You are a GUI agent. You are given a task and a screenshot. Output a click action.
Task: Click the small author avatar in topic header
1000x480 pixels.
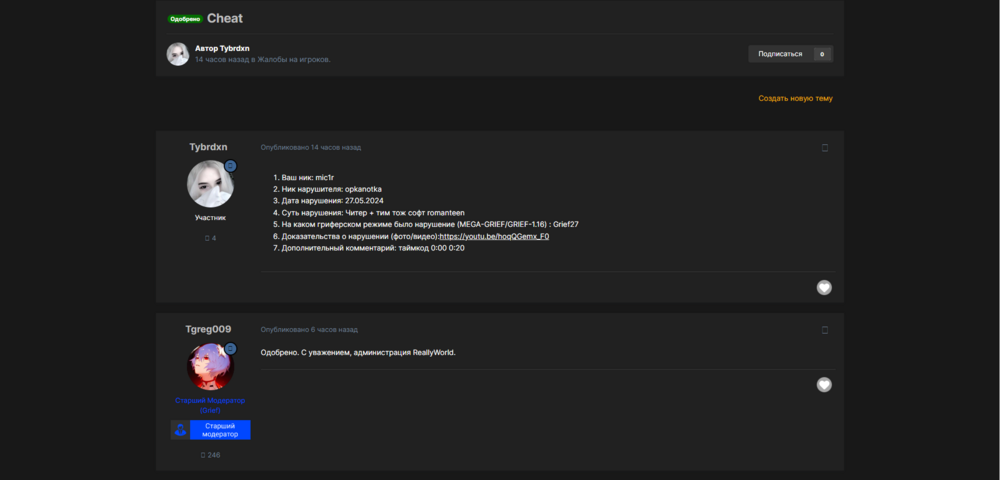[x=178, y=54]
